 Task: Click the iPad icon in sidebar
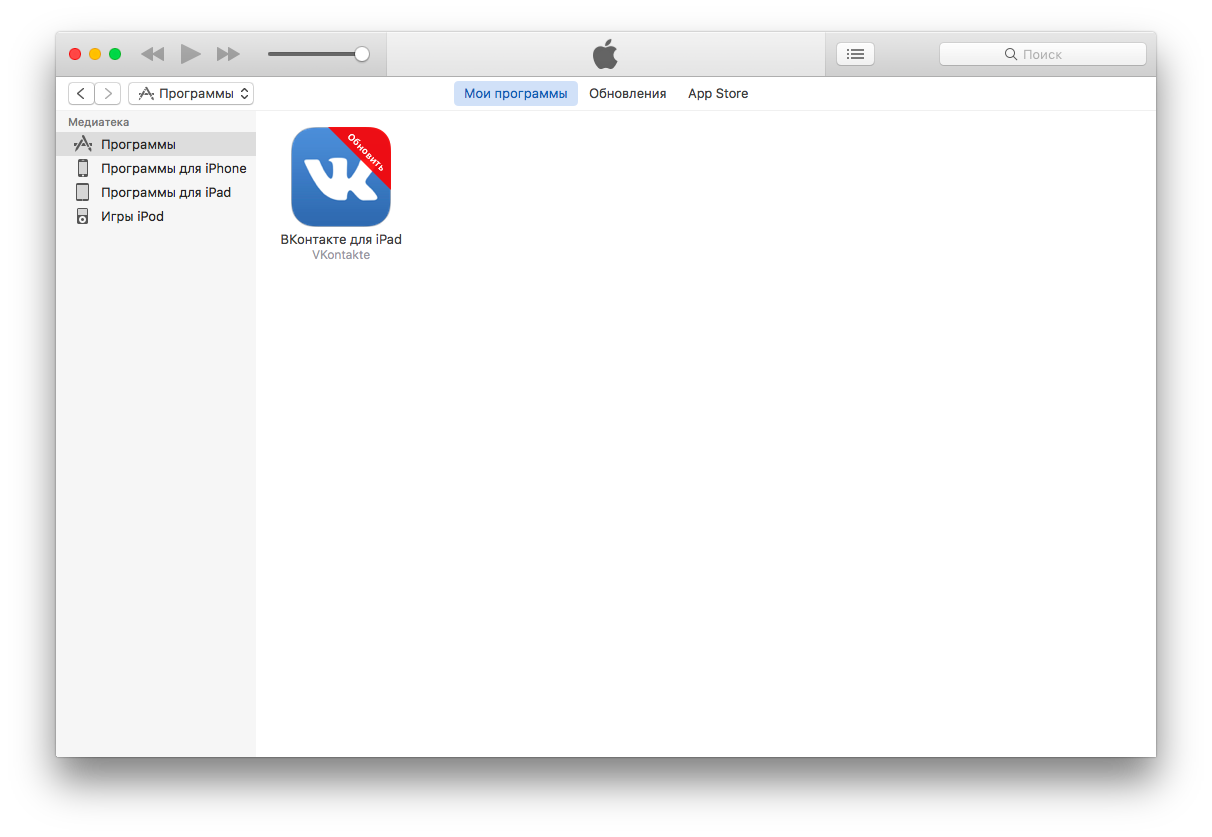pos(82,192)
